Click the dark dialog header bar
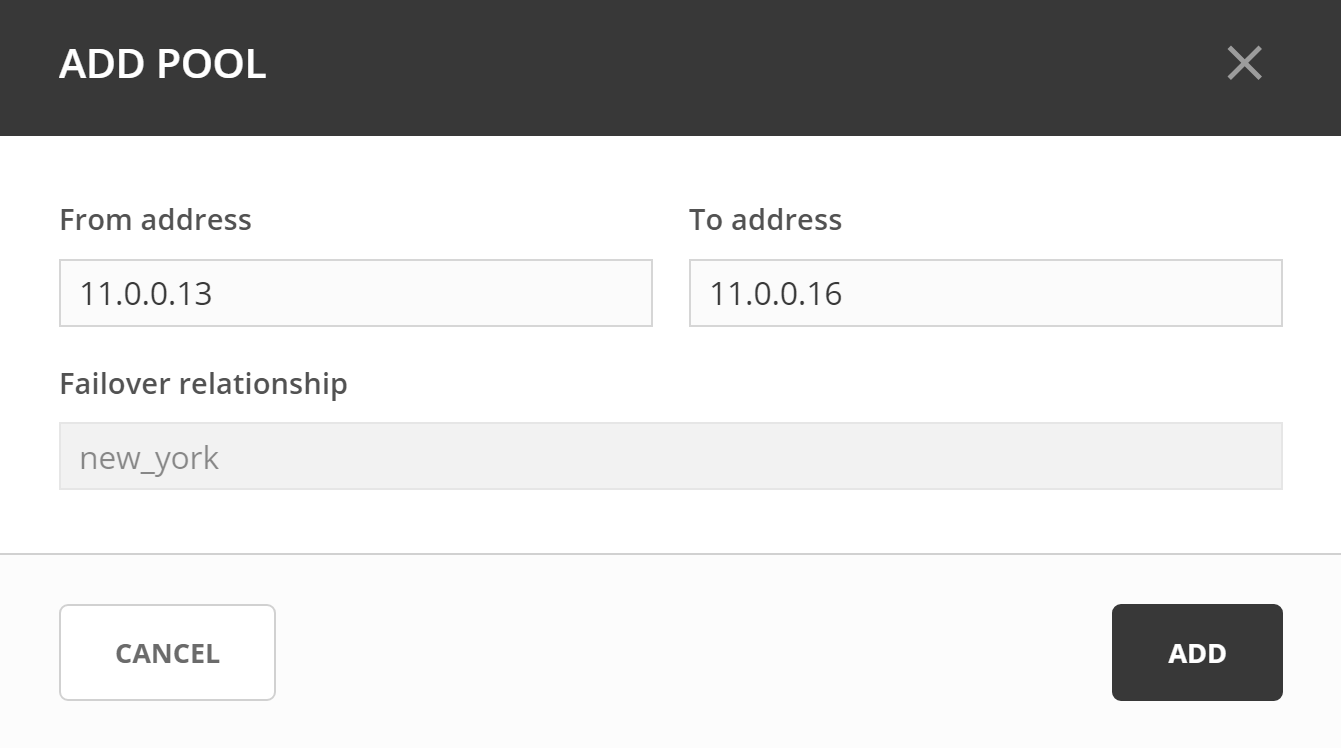The width and height of the screenshot is (1341, 748). tap(700, 66)
